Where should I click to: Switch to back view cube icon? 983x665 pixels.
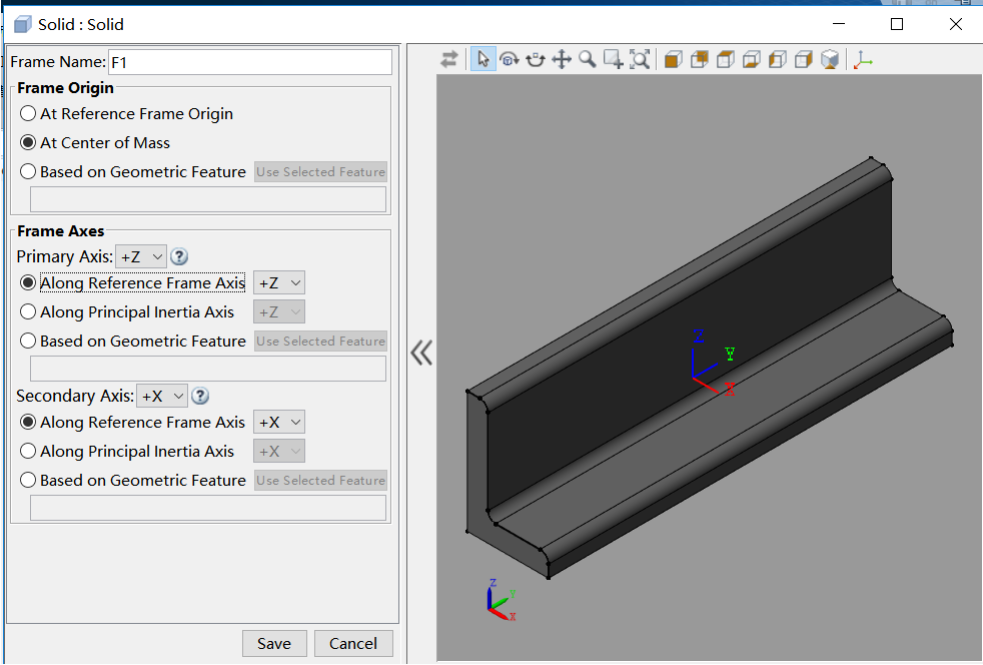coord(699,60)
